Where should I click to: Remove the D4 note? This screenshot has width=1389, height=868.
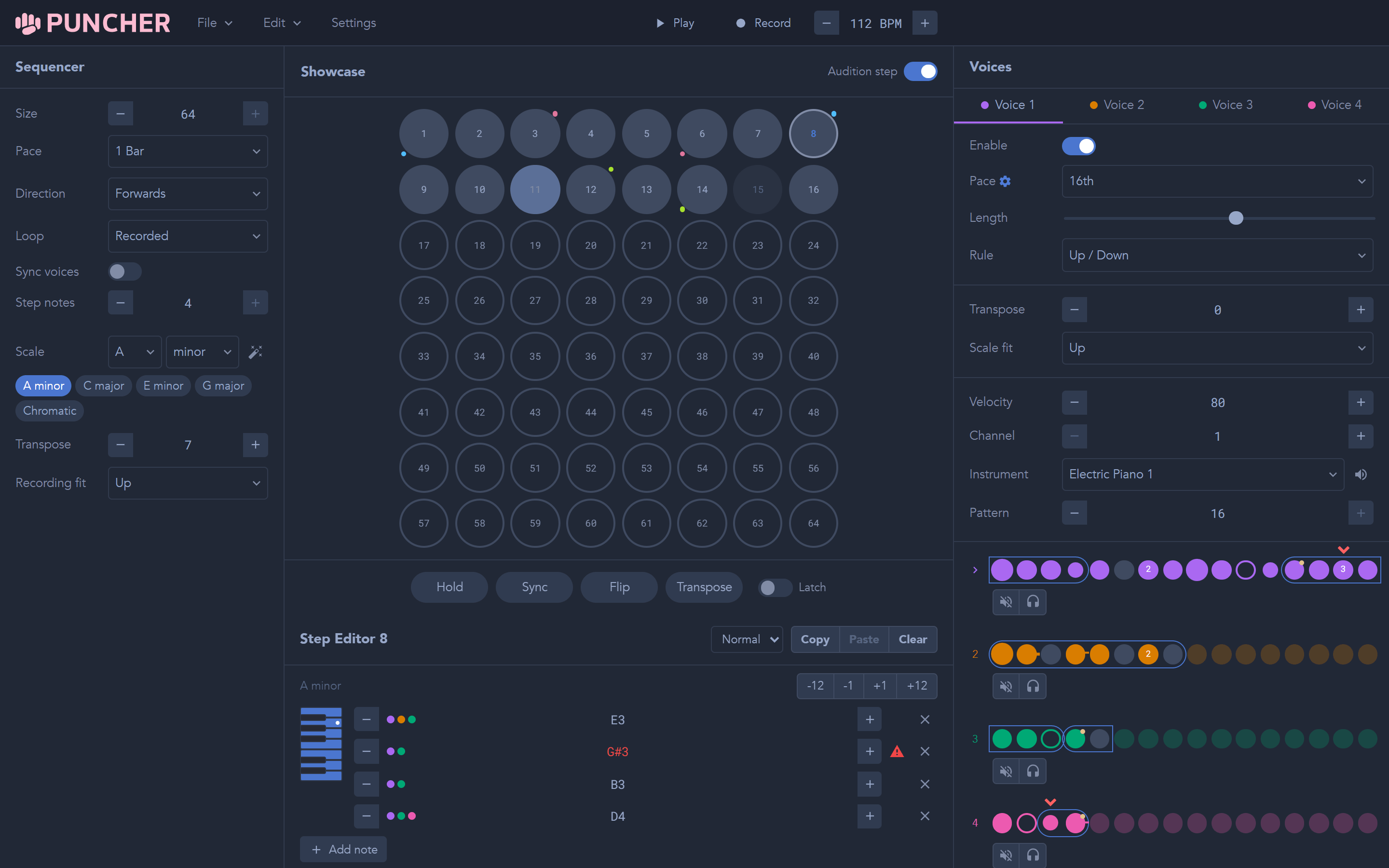click(925, 816)
